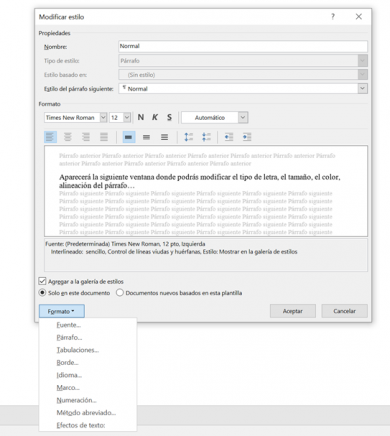Set double line spacing
The width and height of the screenshot is (390, 436).
pyautogui.click(x=164, y=137)
